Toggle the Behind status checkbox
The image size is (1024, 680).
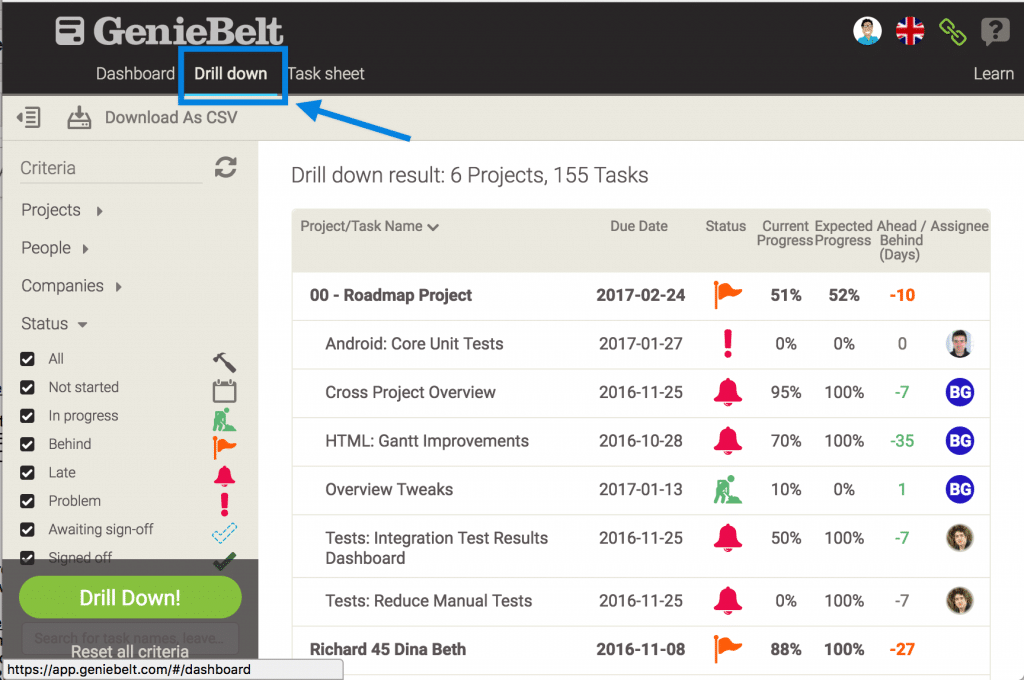click(27, 444)
